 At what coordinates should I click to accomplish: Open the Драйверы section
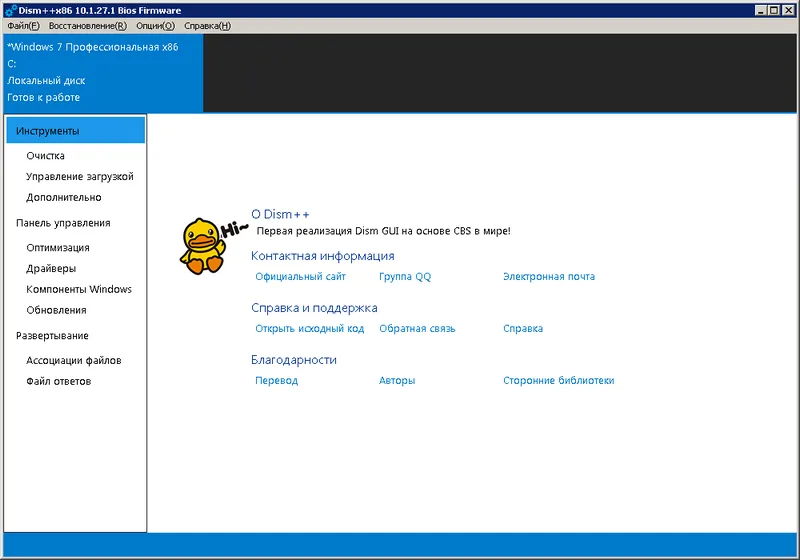click(x=51, y=268)
